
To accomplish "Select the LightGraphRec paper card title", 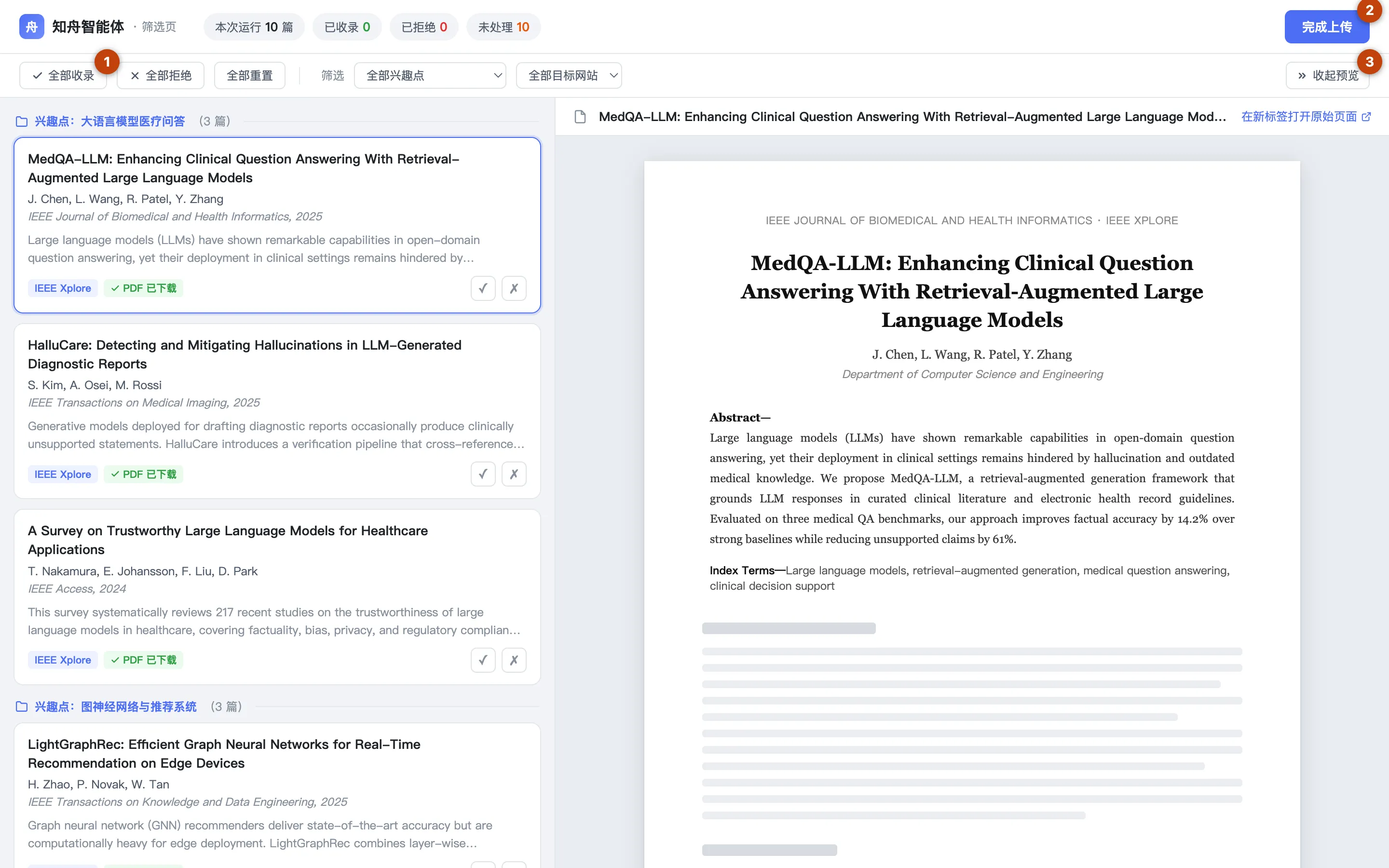I will coord(224,754).
